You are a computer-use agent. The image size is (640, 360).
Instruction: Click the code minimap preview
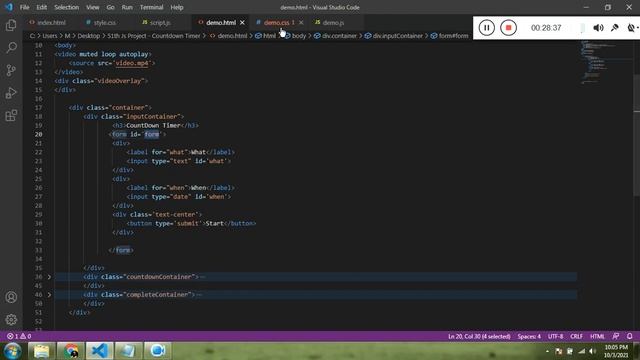(605, 62)
